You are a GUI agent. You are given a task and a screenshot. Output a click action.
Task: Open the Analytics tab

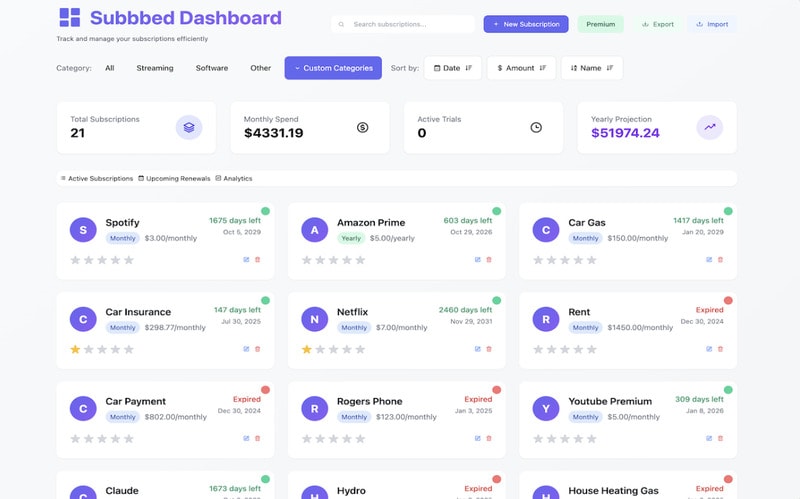pyautogui.click(x=234, y=178)
